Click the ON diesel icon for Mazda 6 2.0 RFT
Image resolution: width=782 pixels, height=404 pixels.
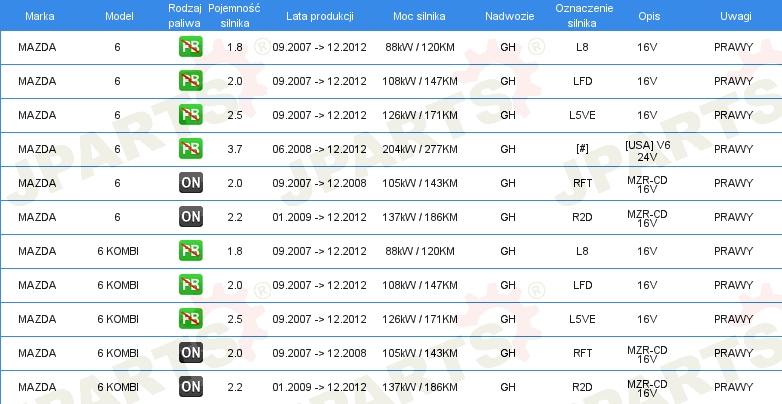coord(191,183)
